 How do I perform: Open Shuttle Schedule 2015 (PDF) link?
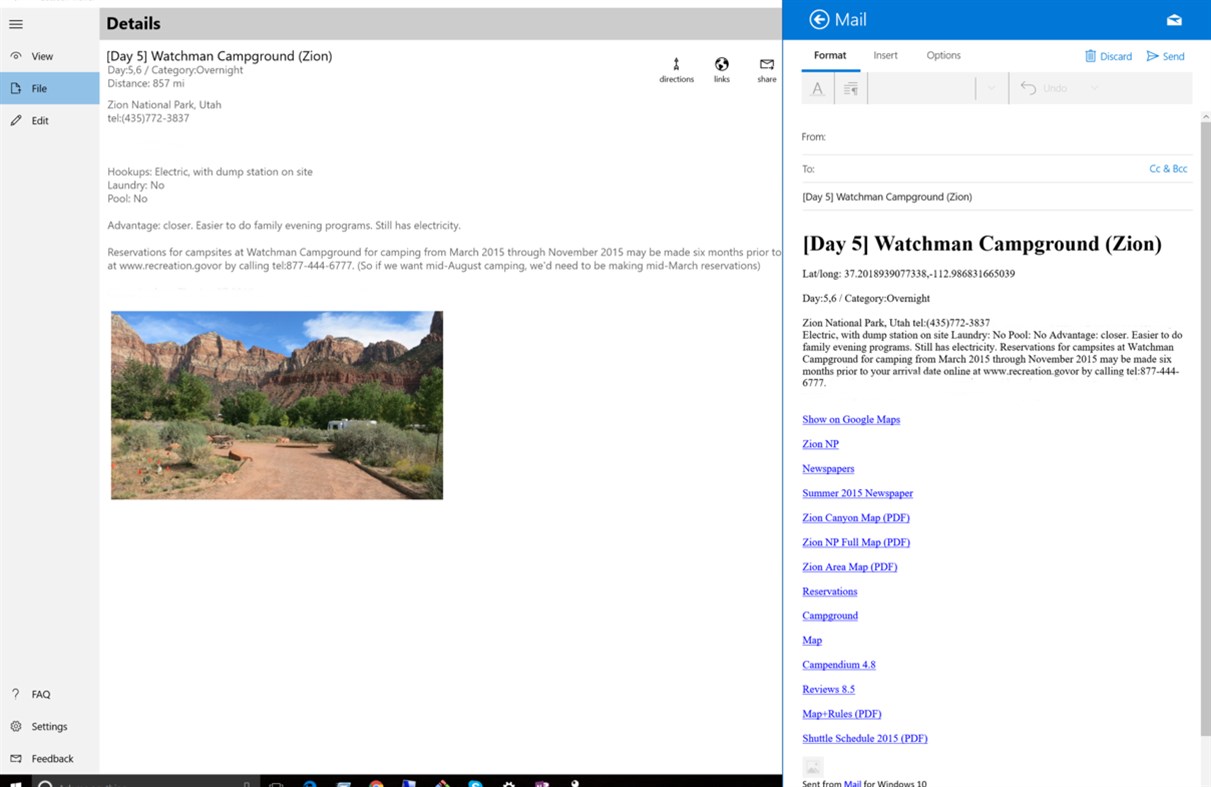(x=865, y=738)
